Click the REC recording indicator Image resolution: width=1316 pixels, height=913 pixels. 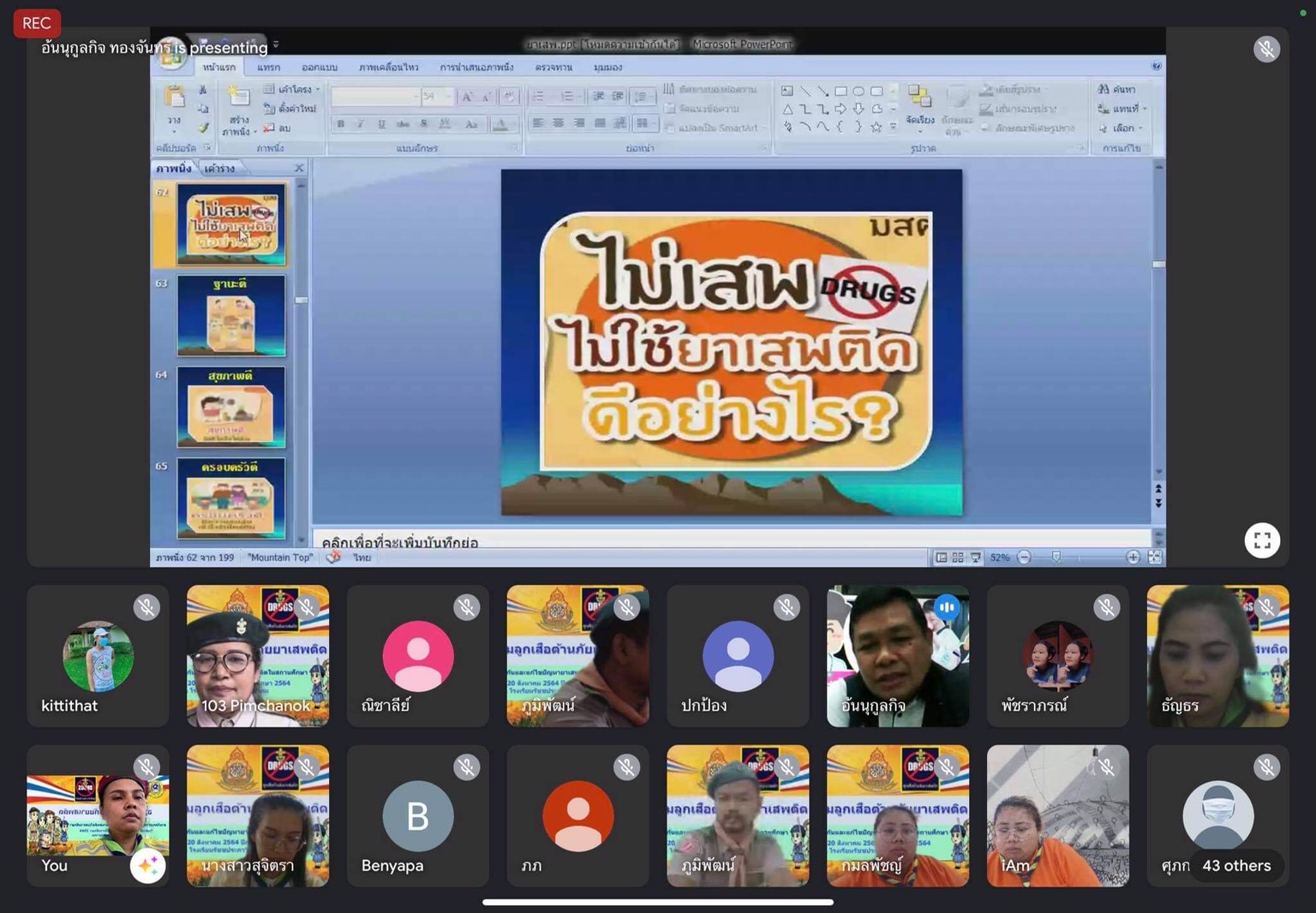pos(37,23)
